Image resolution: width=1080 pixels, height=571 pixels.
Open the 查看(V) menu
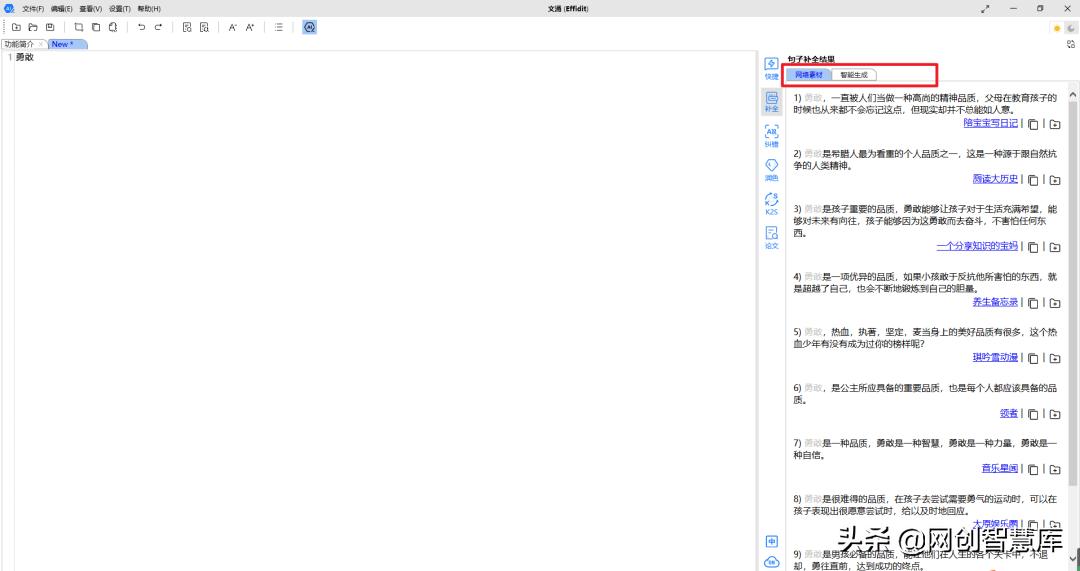click(x=90, y=9)
